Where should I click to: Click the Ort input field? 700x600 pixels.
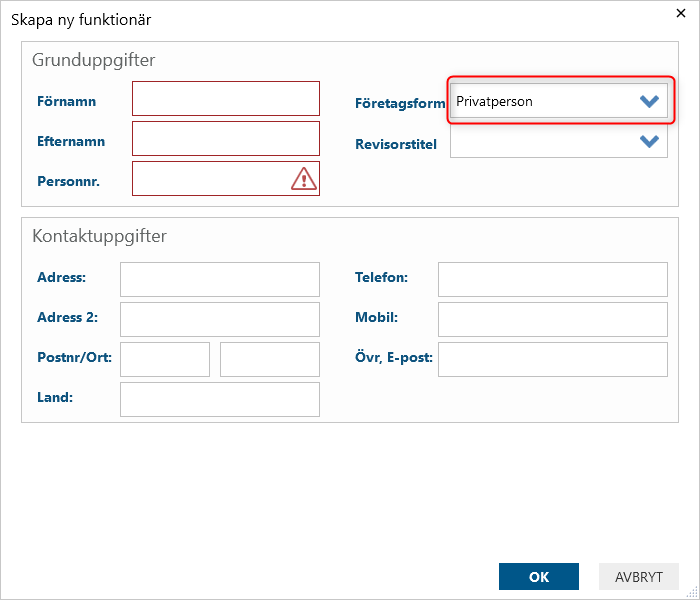click(x=270, y=359)
